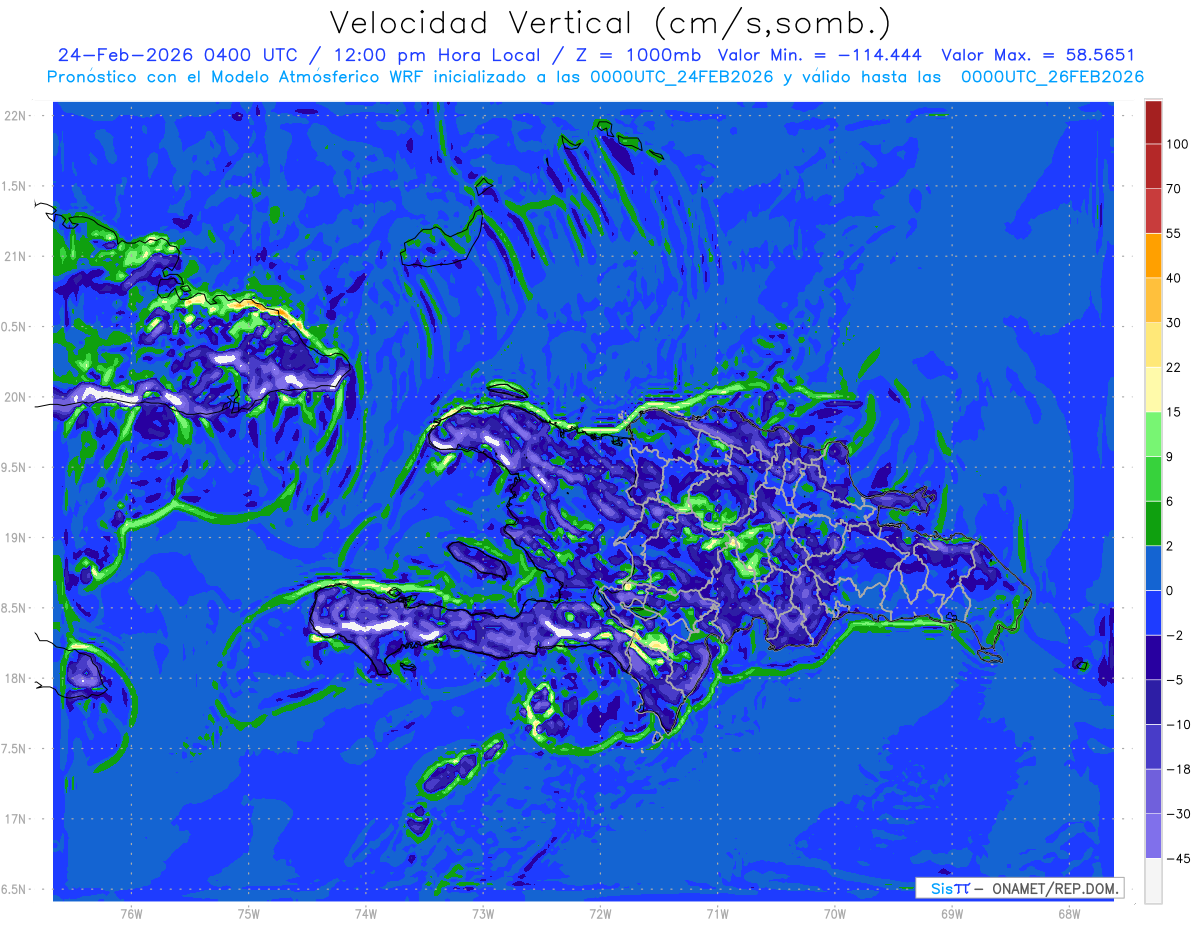The width and height of the screenshot is (1200, 927).
Task: Click the '69W' longitude axis label
Action: [951, 913]
